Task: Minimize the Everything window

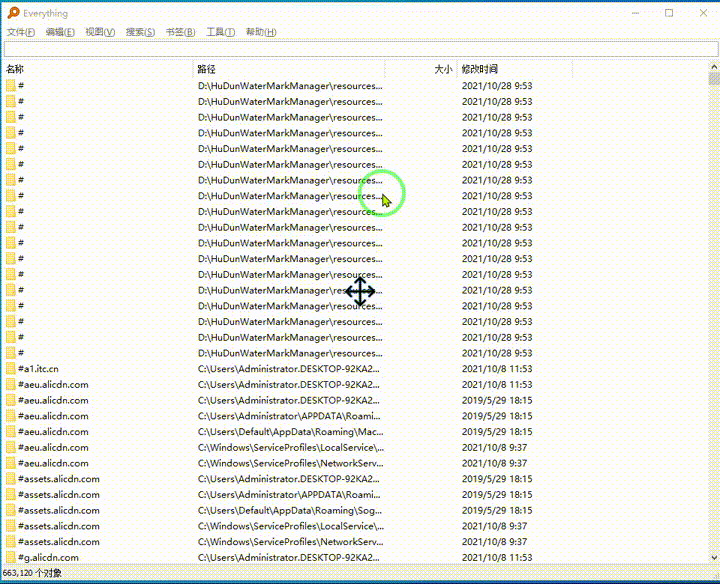Action: click(x=635, y=13)
